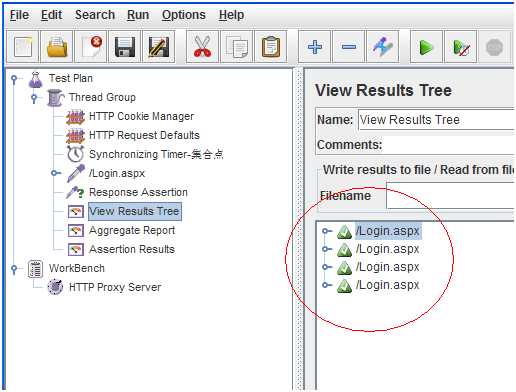The width and height of the screenshot is (516, 392).
Task: Click the HTTP Proxy Server icon
Action: point(55,287)
